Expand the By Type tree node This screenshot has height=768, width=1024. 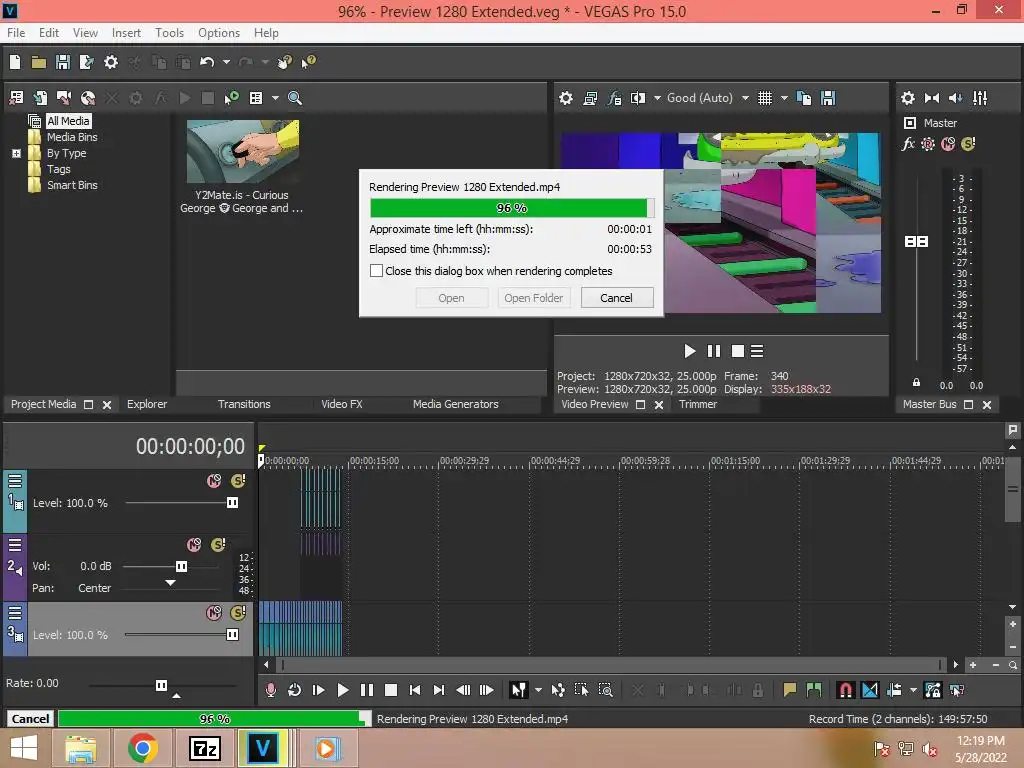[x=16, y=153]
